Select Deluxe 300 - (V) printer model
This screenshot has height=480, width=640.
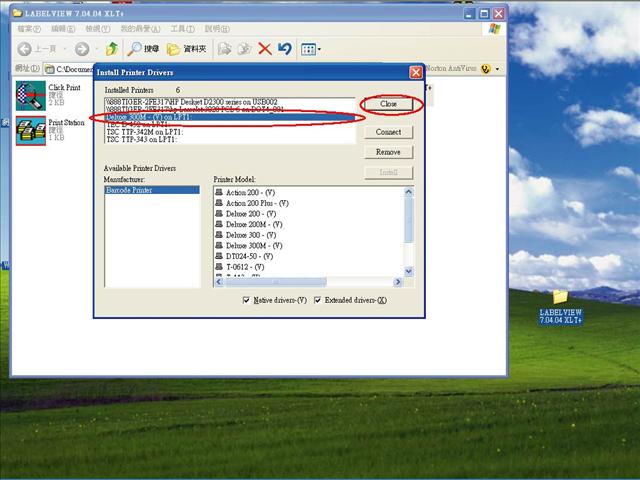[x=246, y=235]
